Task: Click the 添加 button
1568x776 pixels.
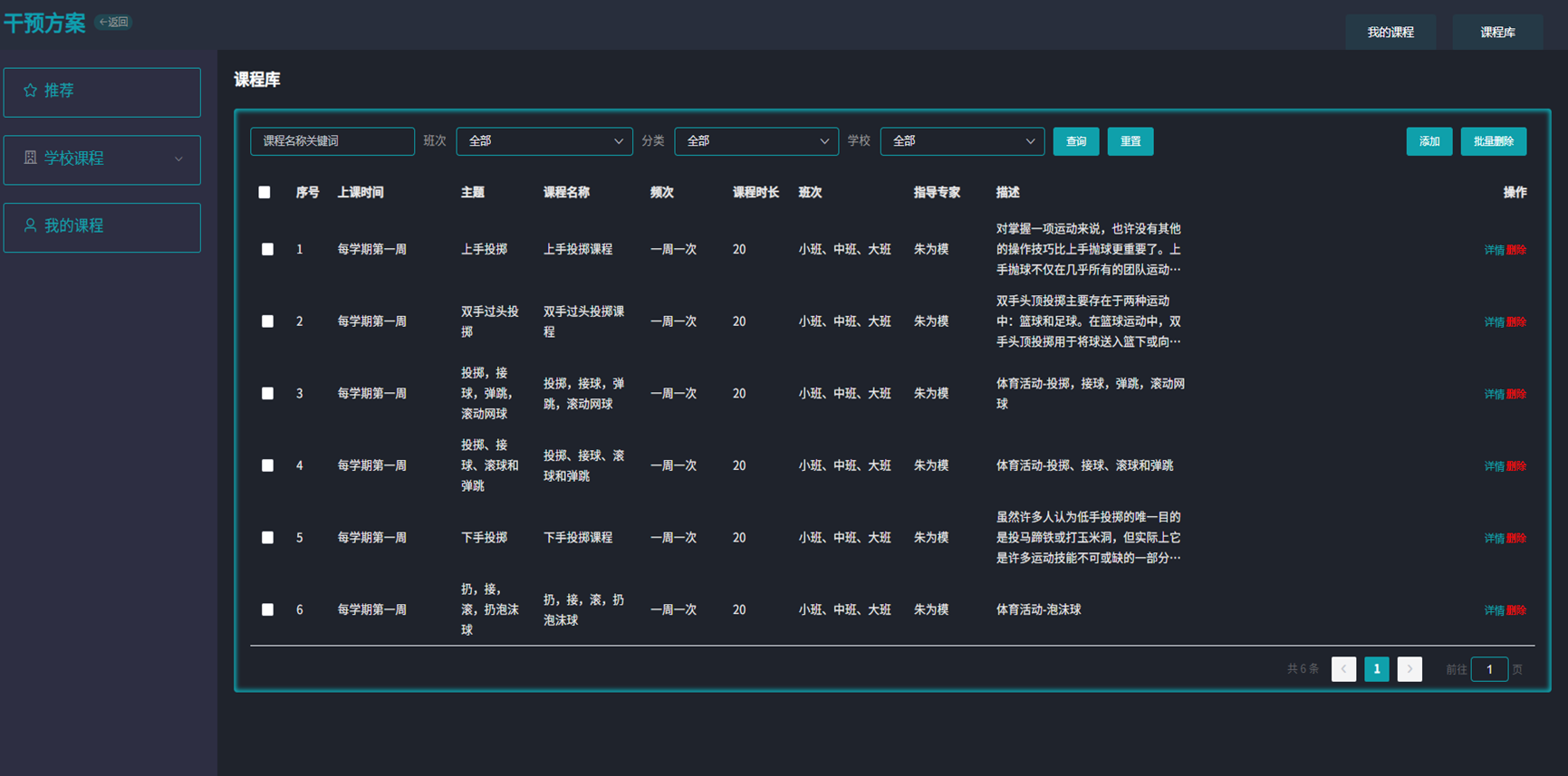Action: (1429, 141)
